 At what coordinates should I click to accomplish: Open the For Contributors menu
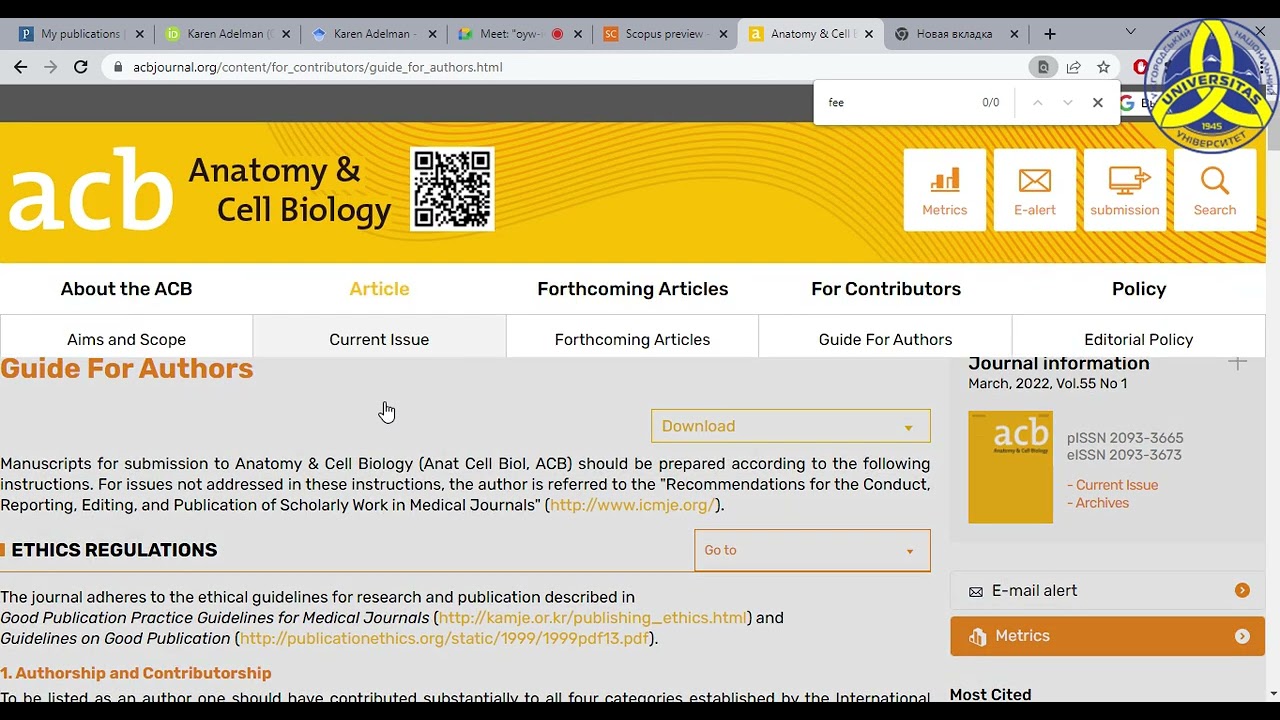point(886,289)
